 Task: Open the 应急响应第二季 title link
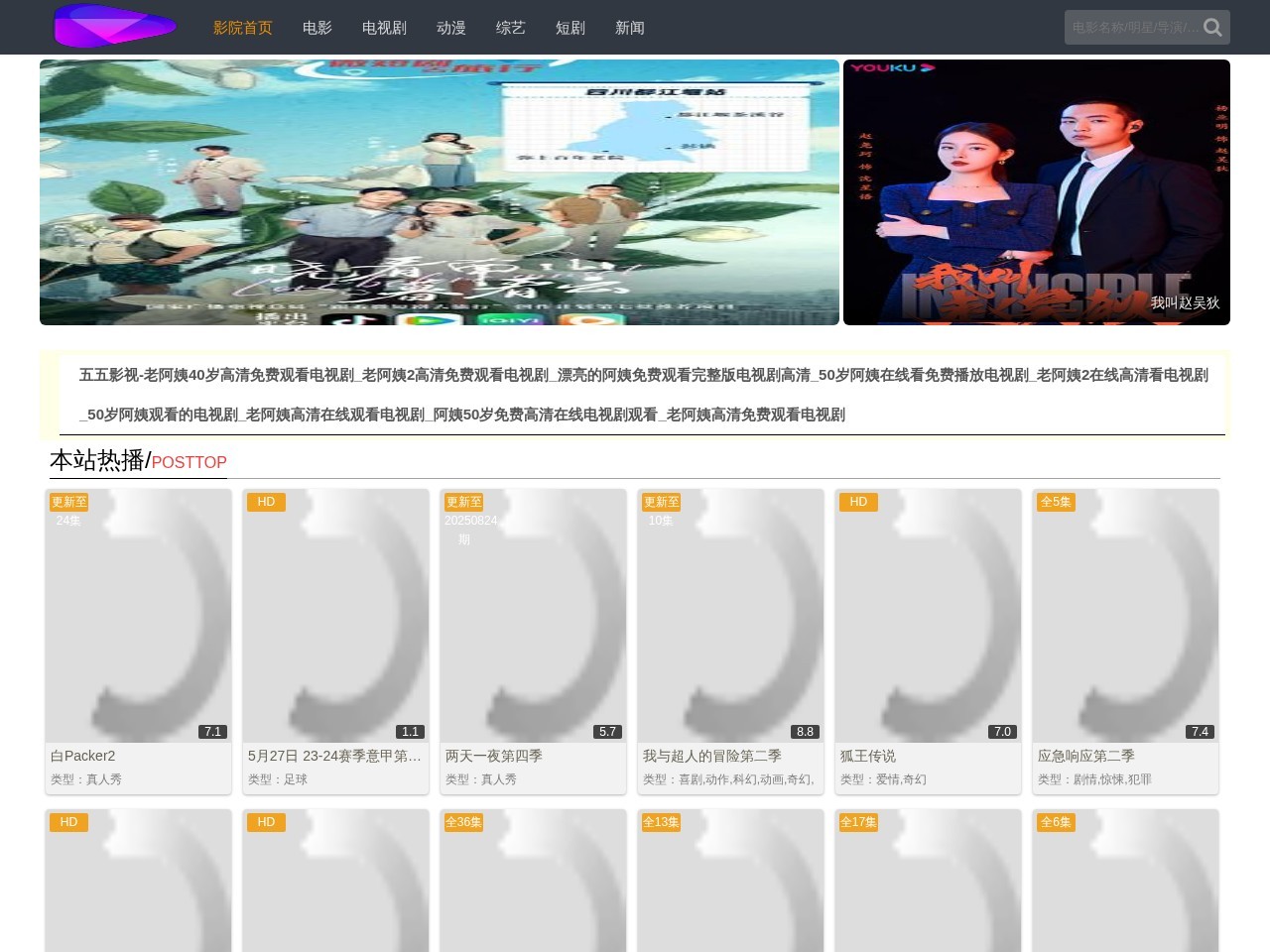[x=1085, y=756]
